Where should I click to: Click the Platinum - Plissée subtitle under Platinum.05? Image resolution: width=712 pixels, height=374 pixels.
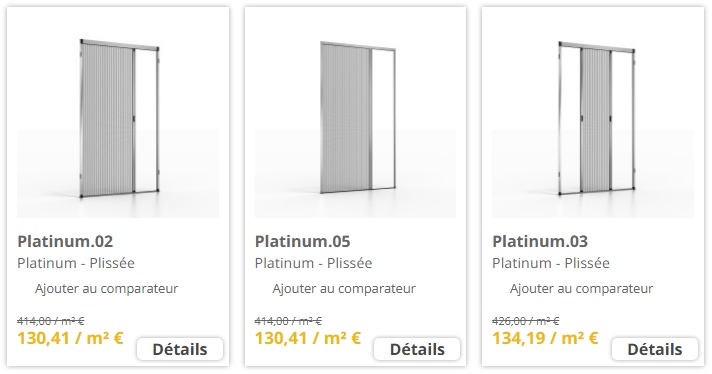tap(314, 263)
